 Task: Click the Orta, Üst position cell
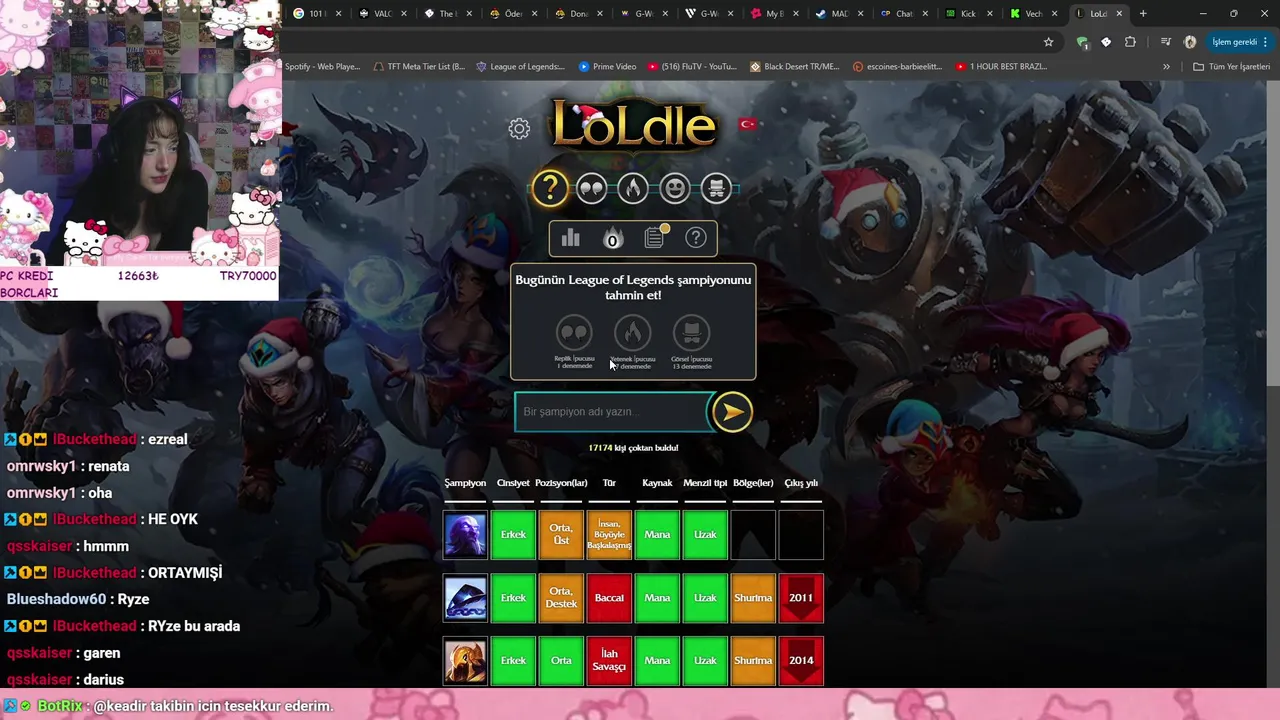(561, 534)
